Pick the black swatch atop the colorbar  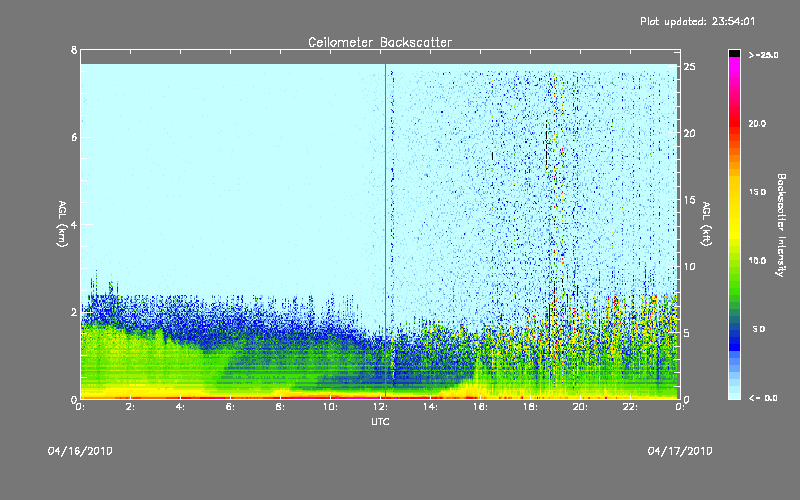click(734, 53)
